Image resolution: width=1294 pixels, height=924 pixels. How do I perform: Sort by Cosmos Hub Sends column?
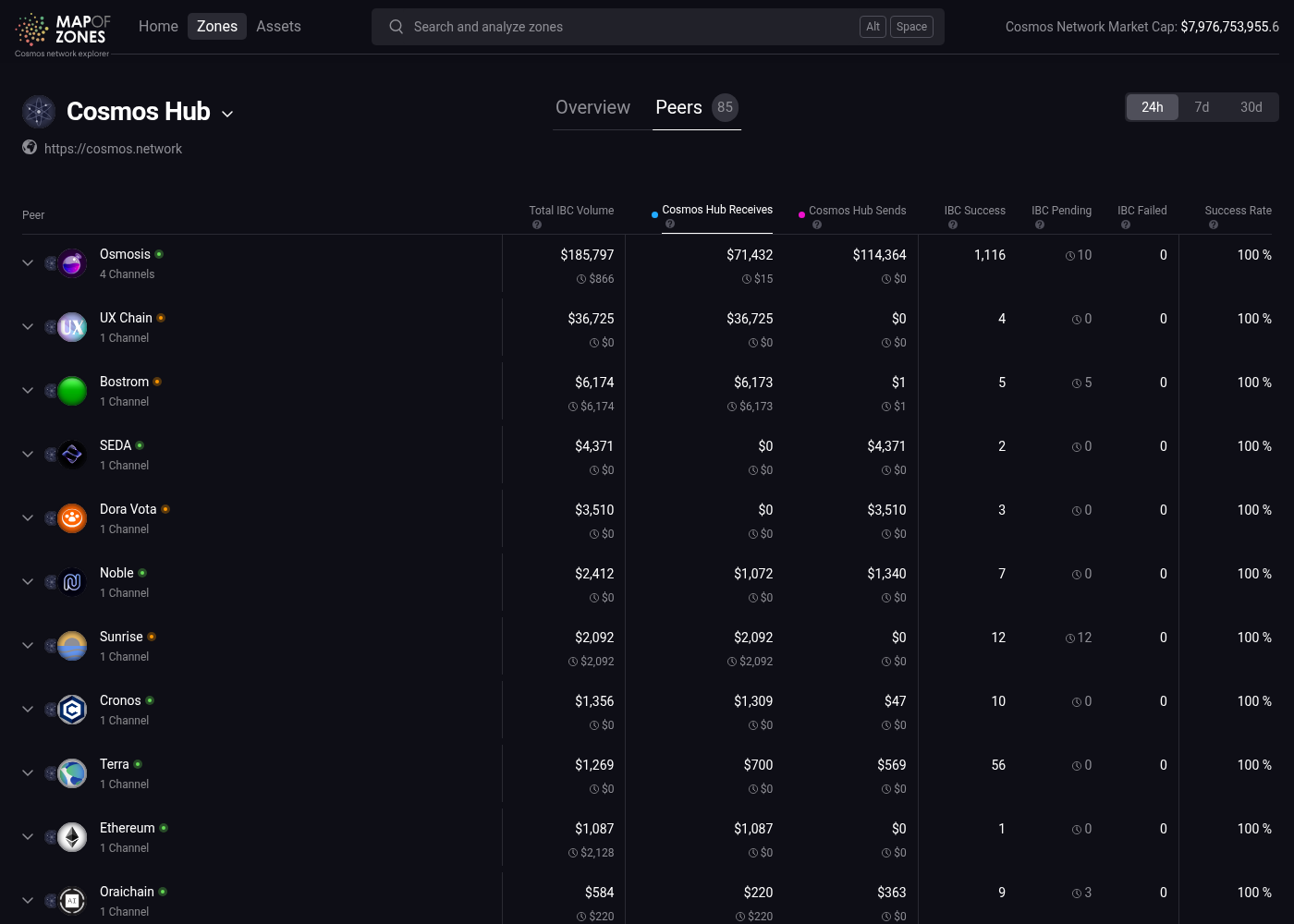(858, 211)
